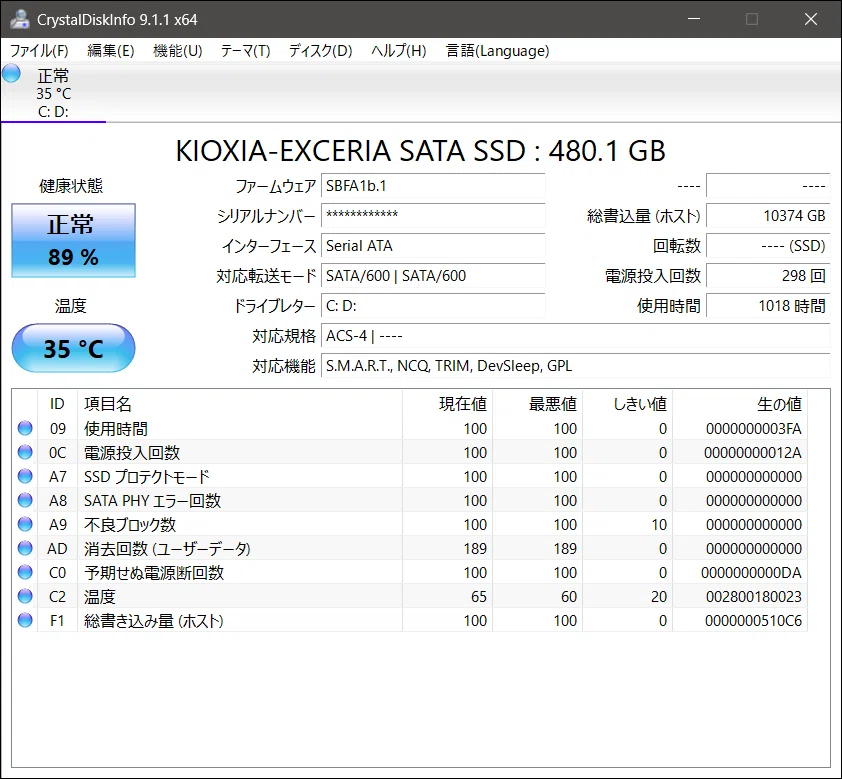Click status orb in 消去回数 (ユーザーデータ) row
The width and height of the screenshot is (842, 779).
point(25,548)
